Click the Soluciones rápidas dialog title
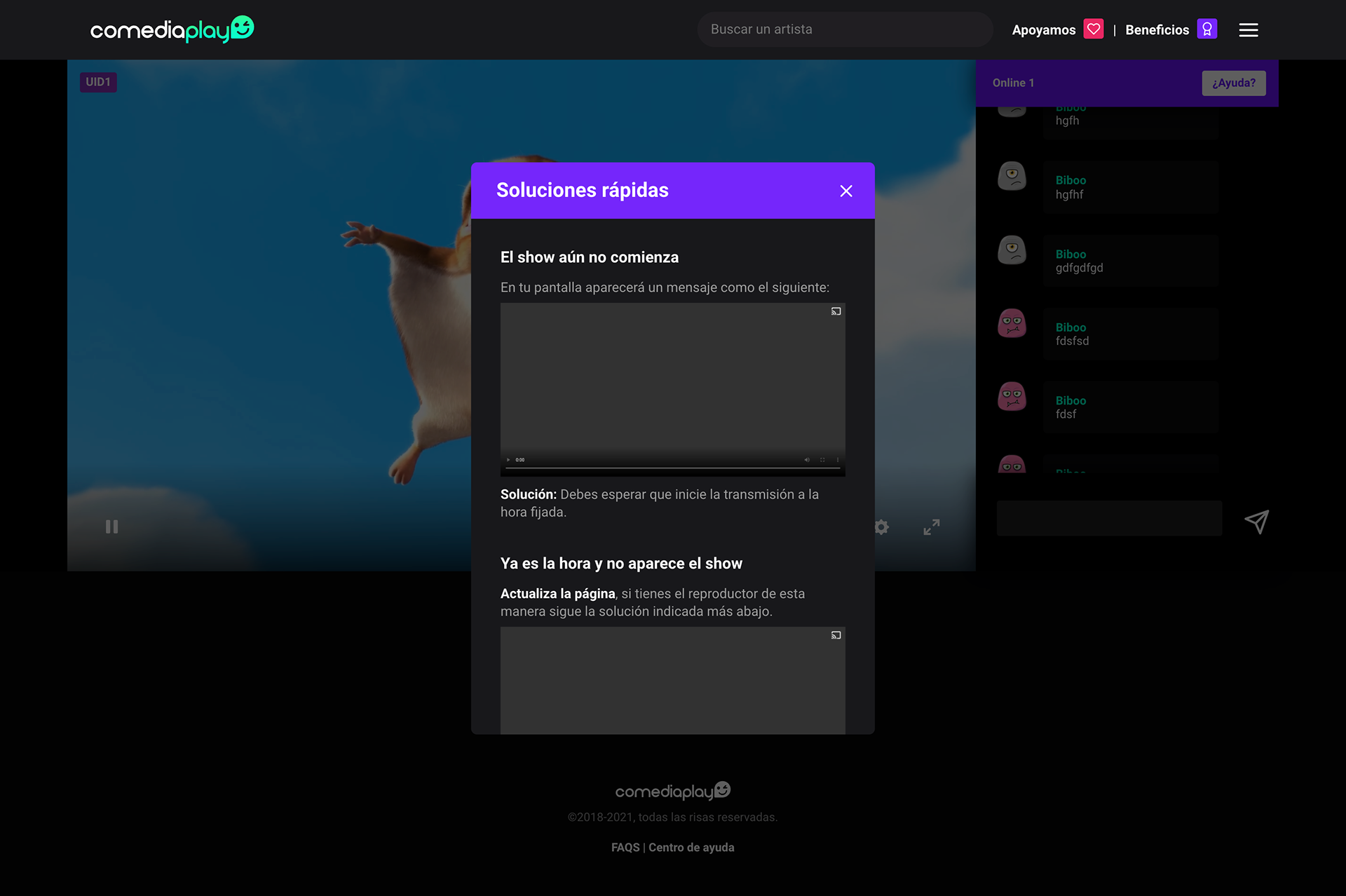This screenshot has width=1346, height=896. [x=583, y=190]
